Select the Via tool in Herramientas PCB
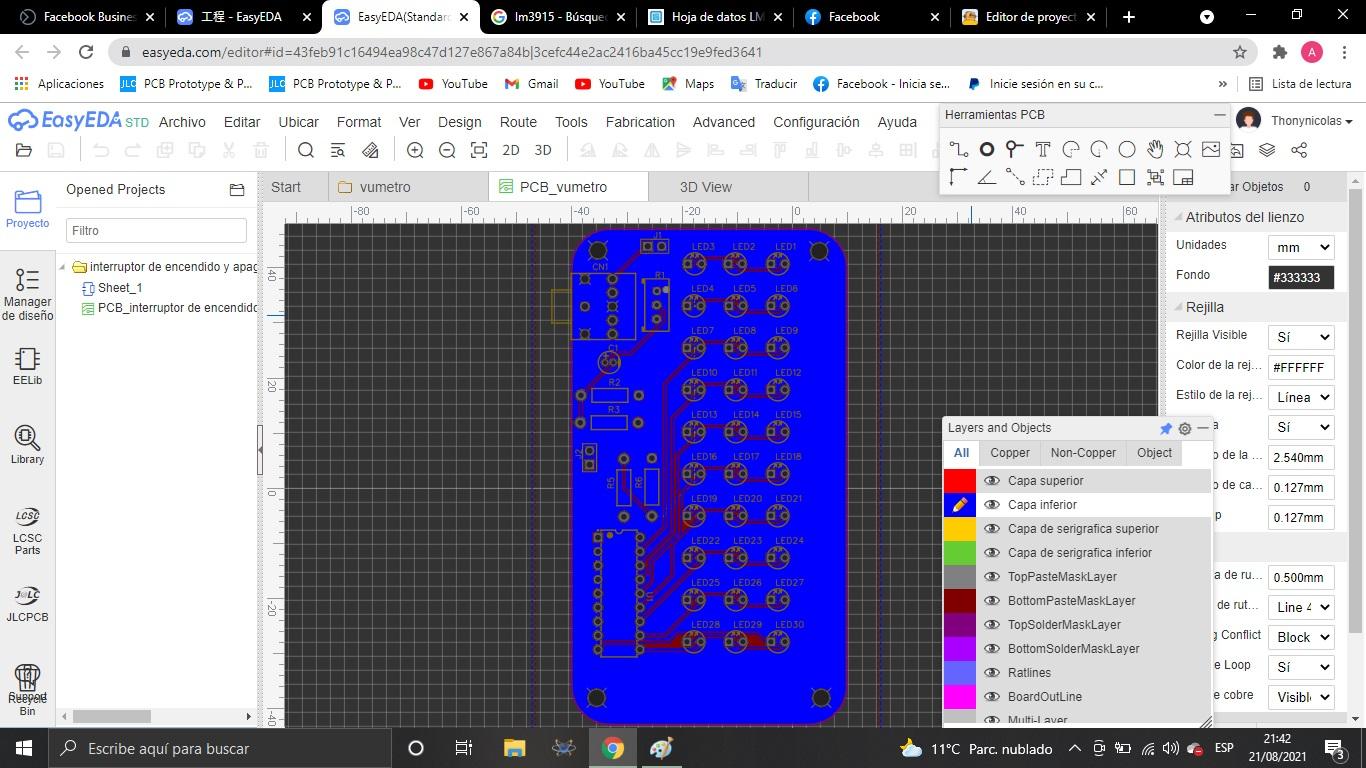 coord(1015,150)
